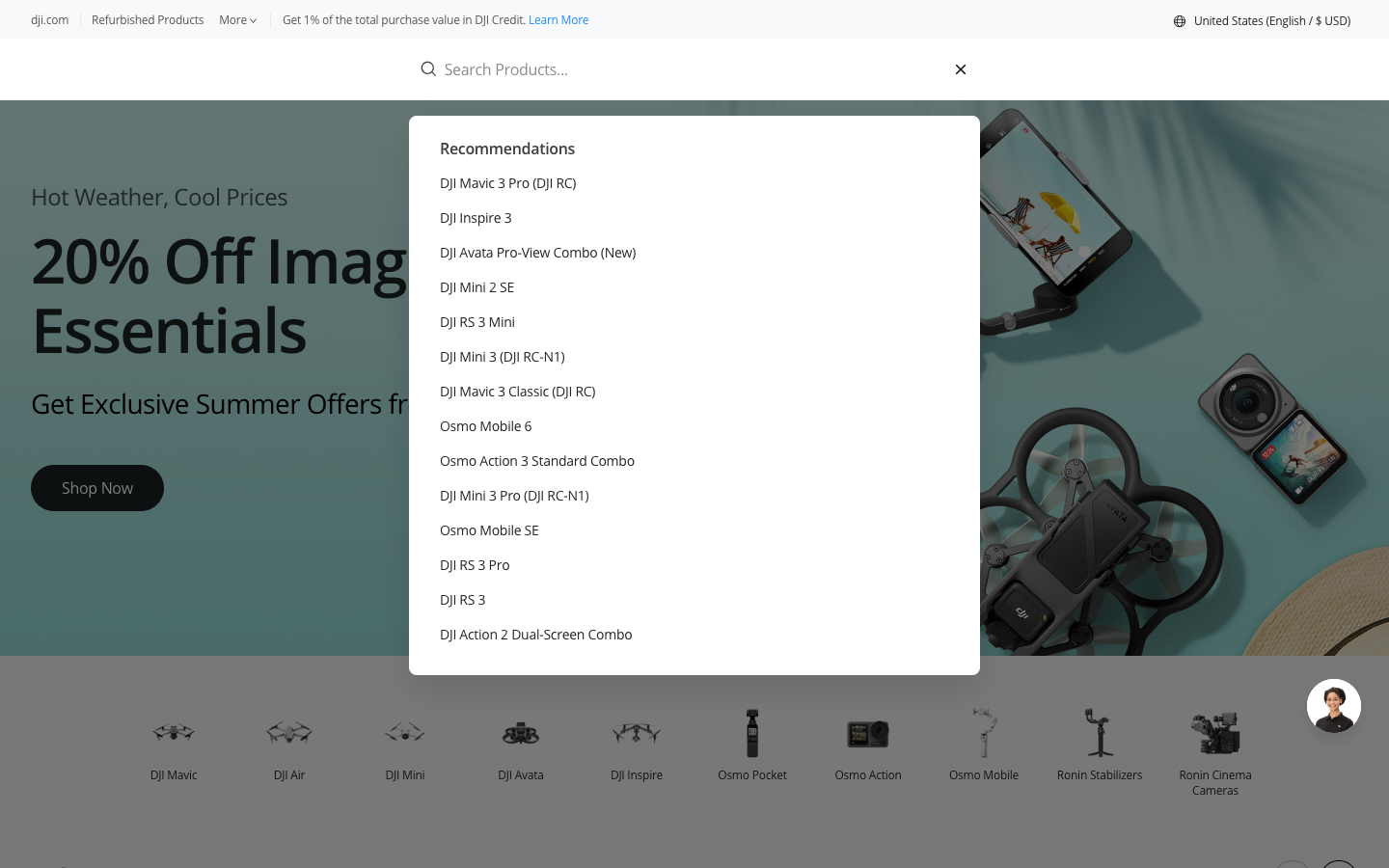The image size is (1389, 868).
Task: Click Learn More about DJI Credit
Action: pos(558,19)
